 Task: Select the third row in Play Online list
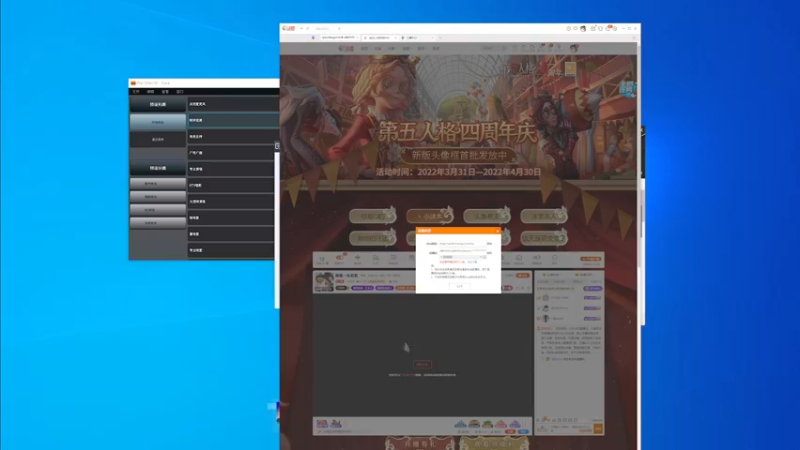233,137
